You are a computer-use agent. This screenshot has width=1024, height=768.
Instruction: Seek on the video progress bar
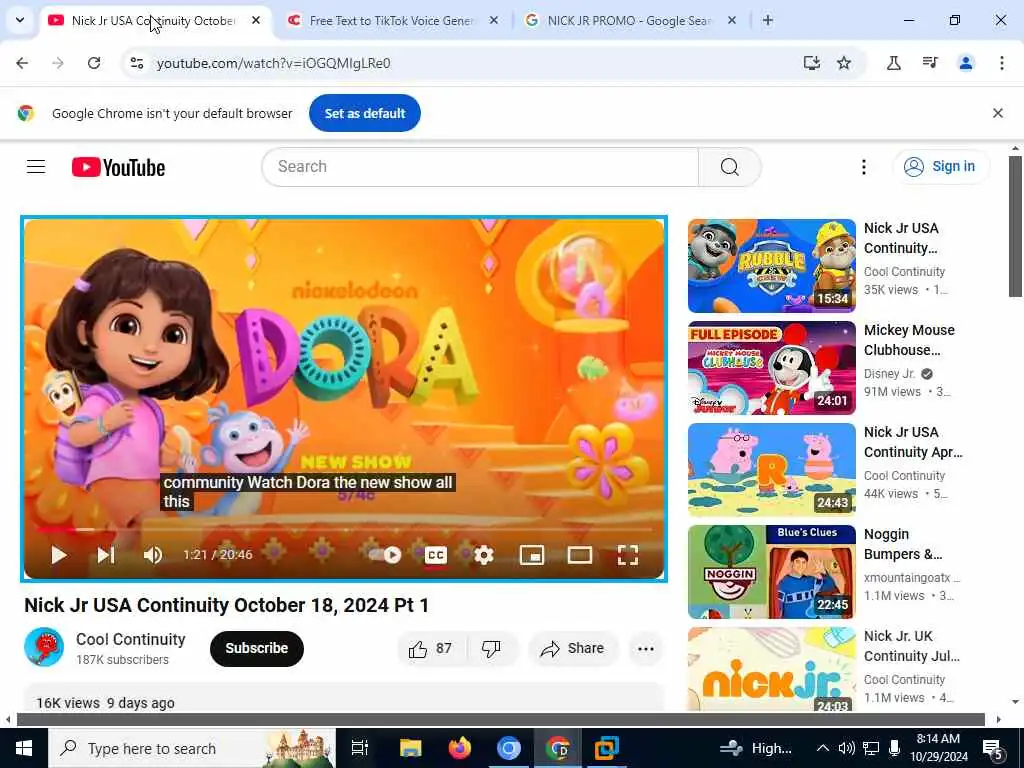click(x=344, y=529)
